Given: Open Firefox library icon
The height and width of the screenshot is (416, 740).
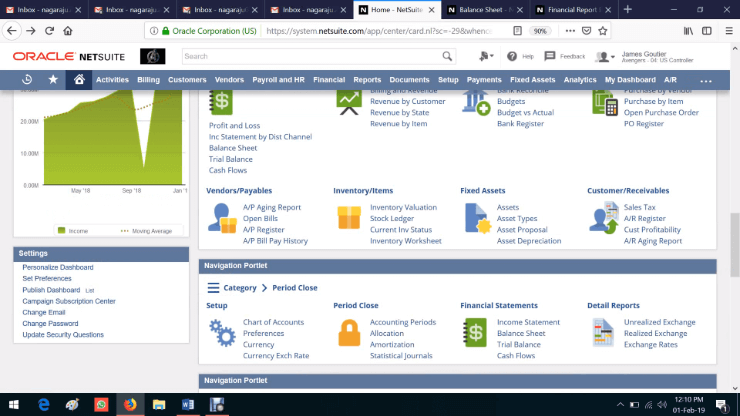Looking at the screenshot, I should point(688,31).
